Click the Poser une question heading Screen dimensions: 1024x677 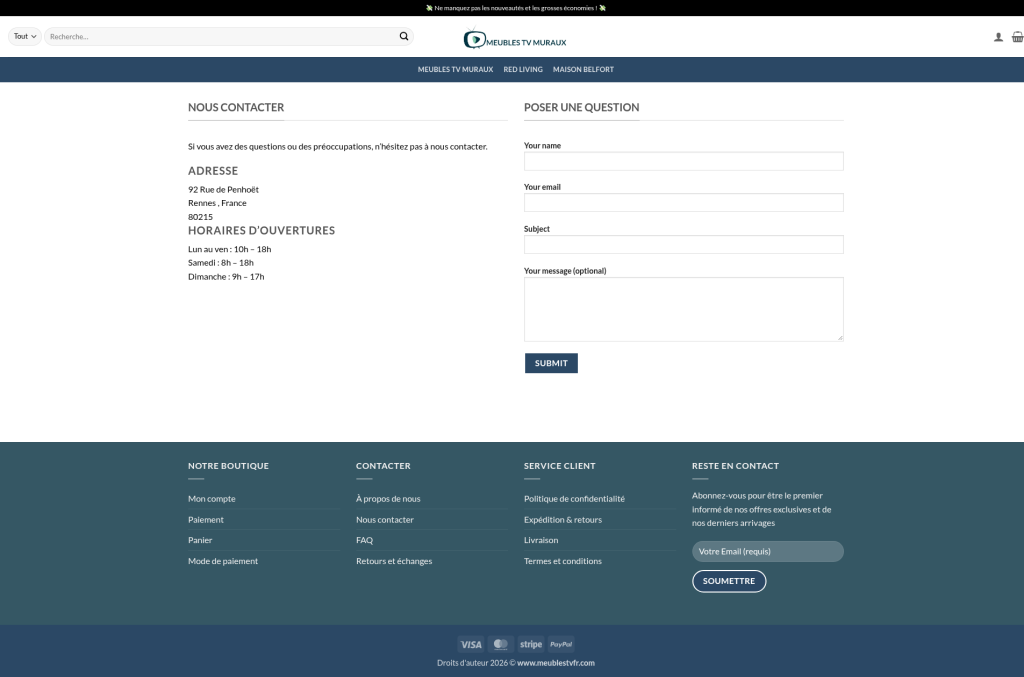(x=581, y=107)
